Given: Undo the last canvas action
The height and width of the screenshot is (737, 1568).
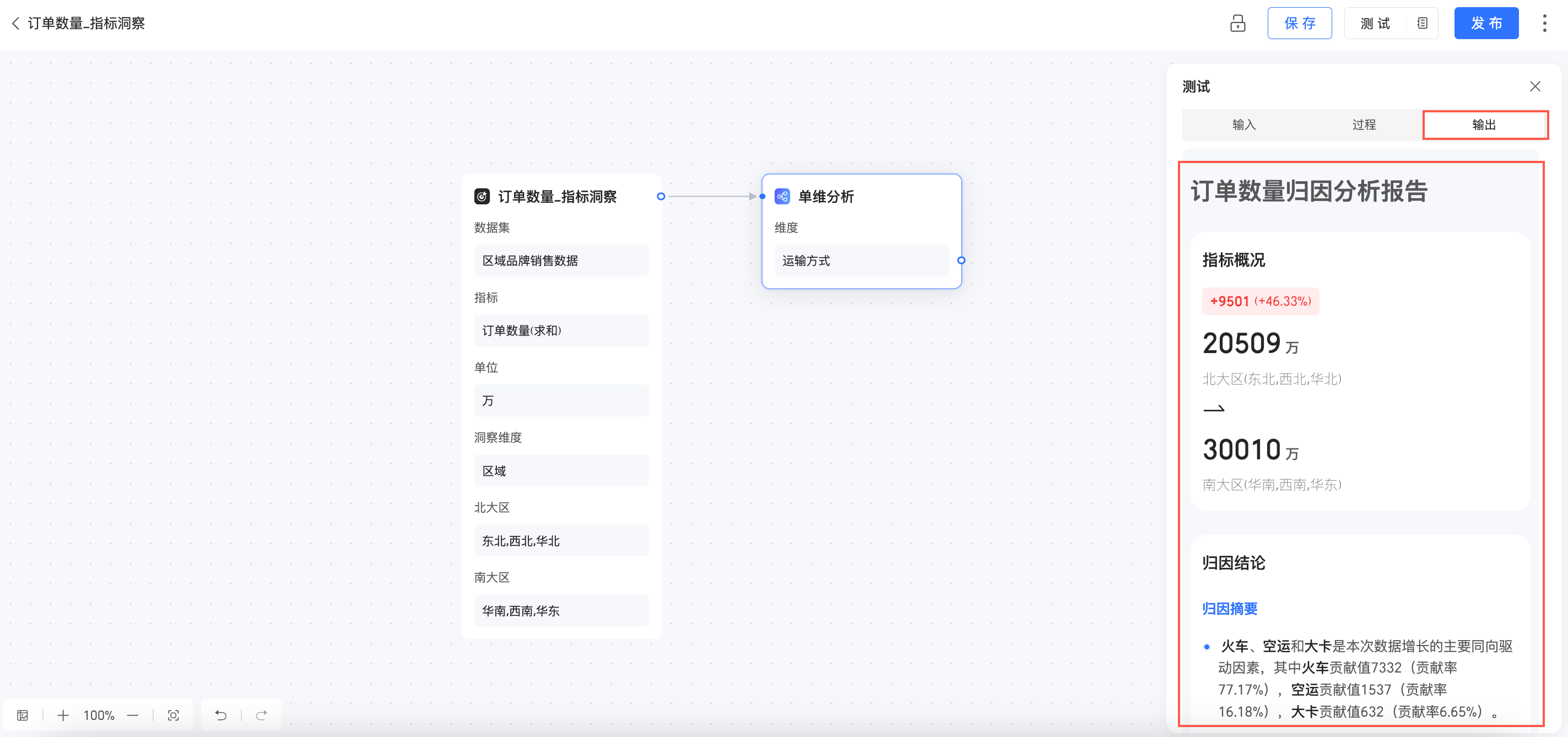Looking at the screenshot, I should [221, 715].
